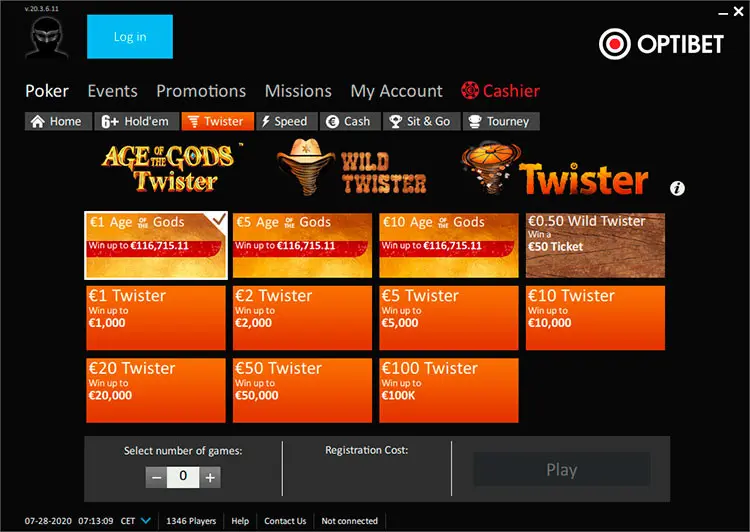Click the Wild Twister cowboy hat logo
This screenshot has height=532, width=750.
[x=352, y=167]
